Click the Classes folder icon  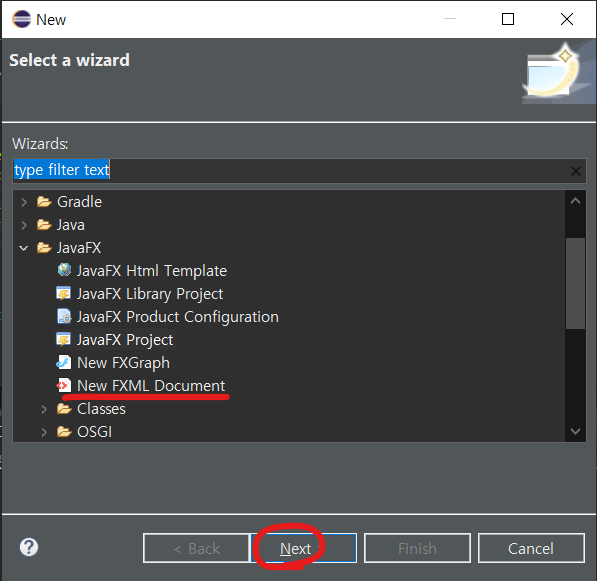tap(64, 409)
